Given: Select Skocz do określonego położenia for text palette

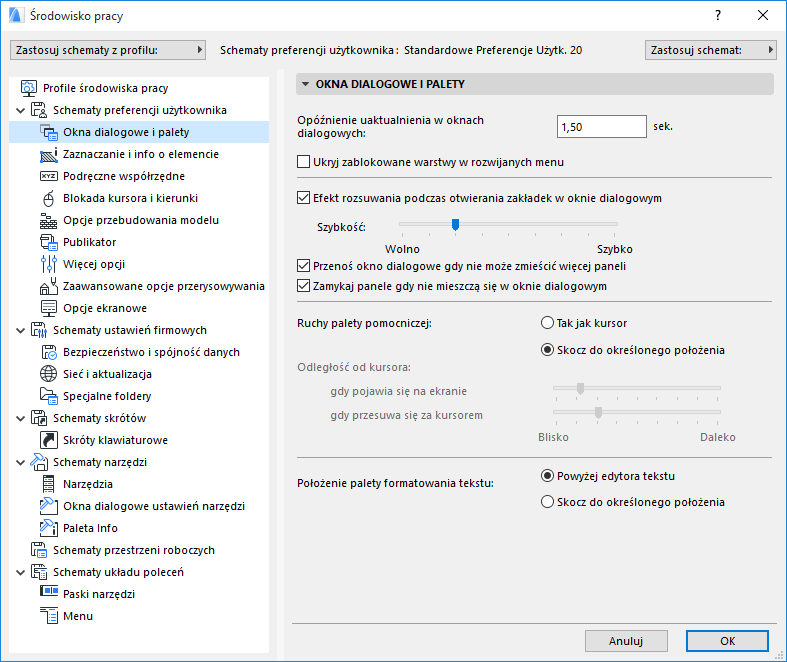Looking at the screenshot, I should coord(547,502).
